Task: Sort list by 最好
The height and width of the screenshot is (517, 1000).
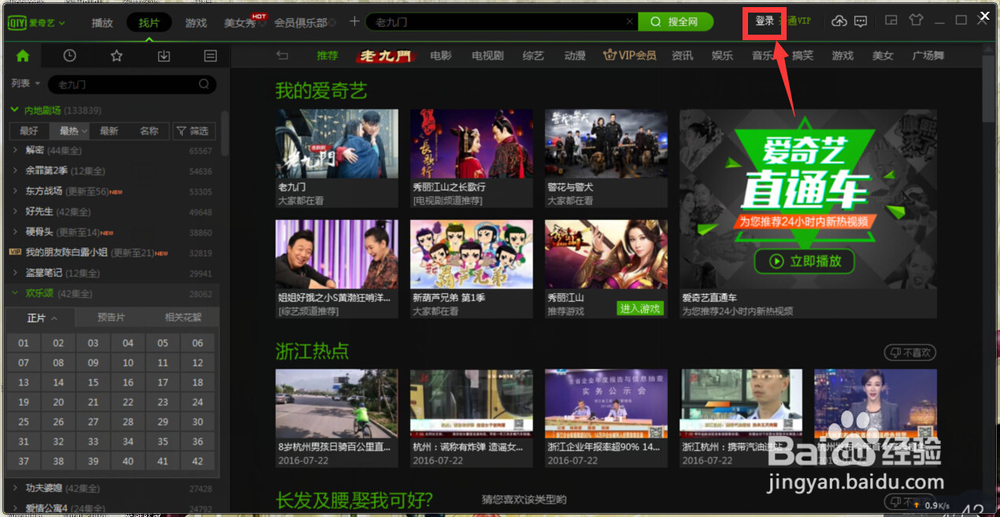Action: [29, 131]
